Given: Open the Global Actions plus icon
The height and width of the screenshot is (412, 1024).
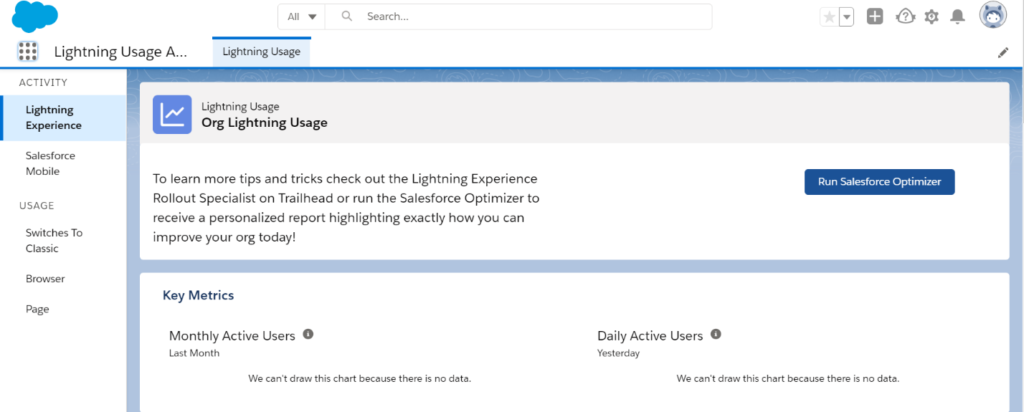Looking at the screenshot, I should click(x=874, y=17).
